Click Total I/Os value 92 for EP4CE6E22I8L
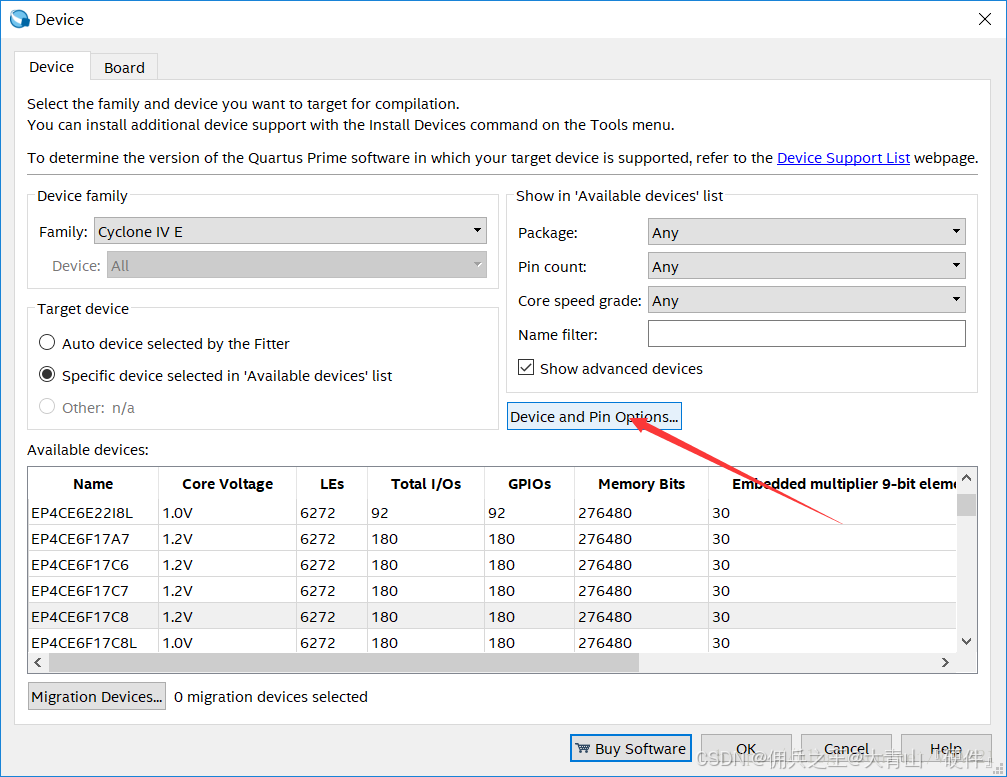The image size is (1007, 777). (380, 513)
